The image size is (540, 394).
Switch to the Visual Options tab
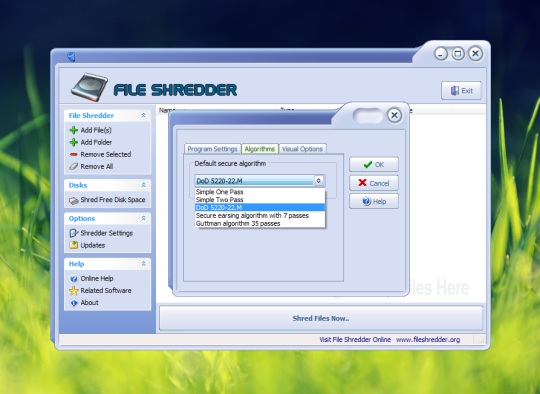coord(302,149)
